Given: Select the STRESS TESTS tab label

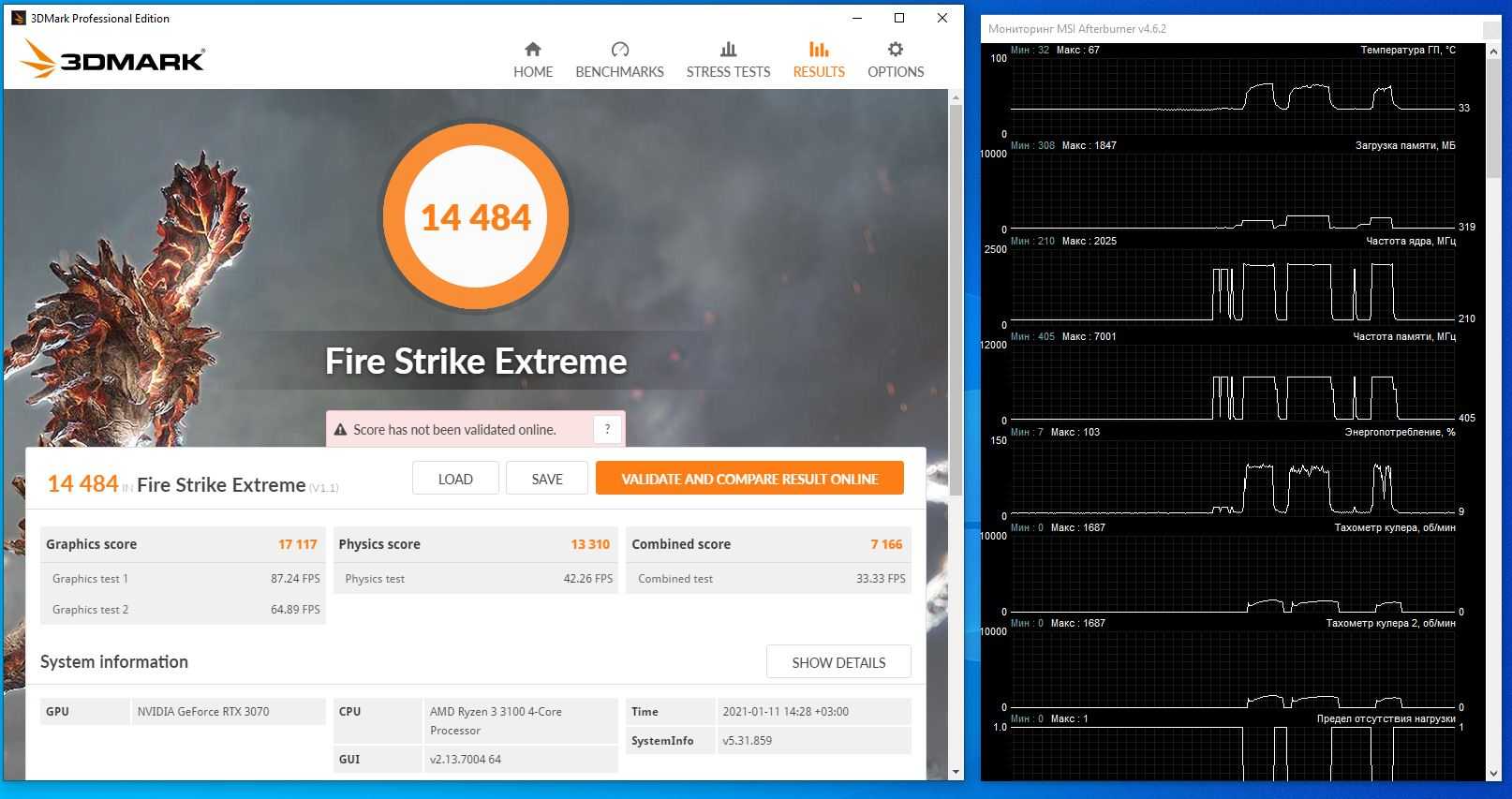Looking at the screenshot, I should 728,72.
